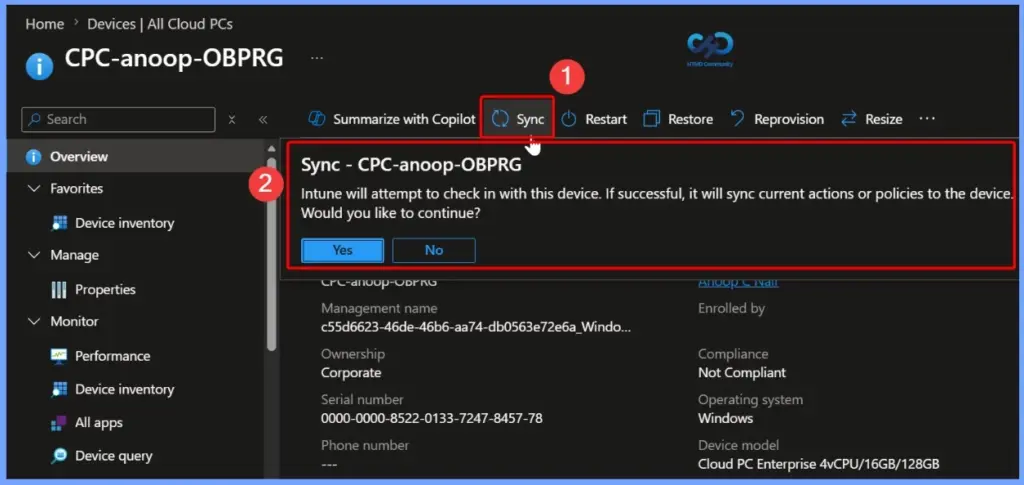
Task: Click the sidebar vertical scrollbar thumb
Action: coord(272,255)
